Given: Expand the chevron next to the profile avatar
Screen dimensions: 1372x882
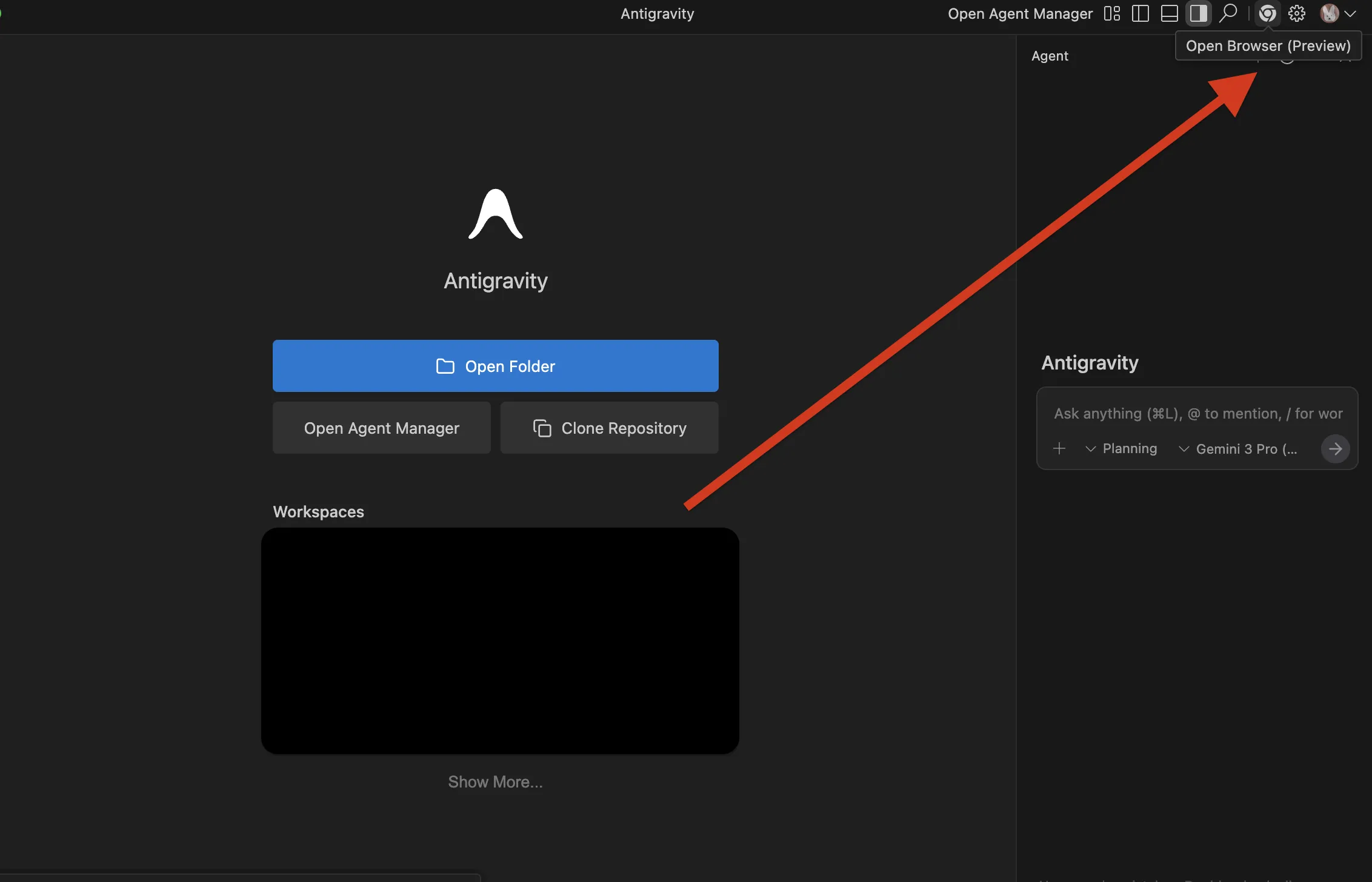Looking at the screenshot, I should [1350, 13].
